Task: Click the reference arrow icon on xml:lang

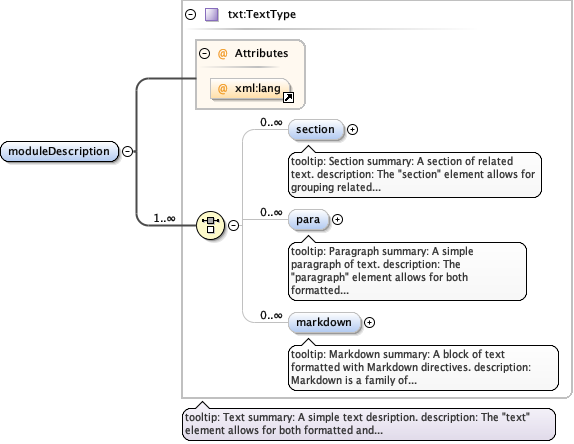Action: 288,97
